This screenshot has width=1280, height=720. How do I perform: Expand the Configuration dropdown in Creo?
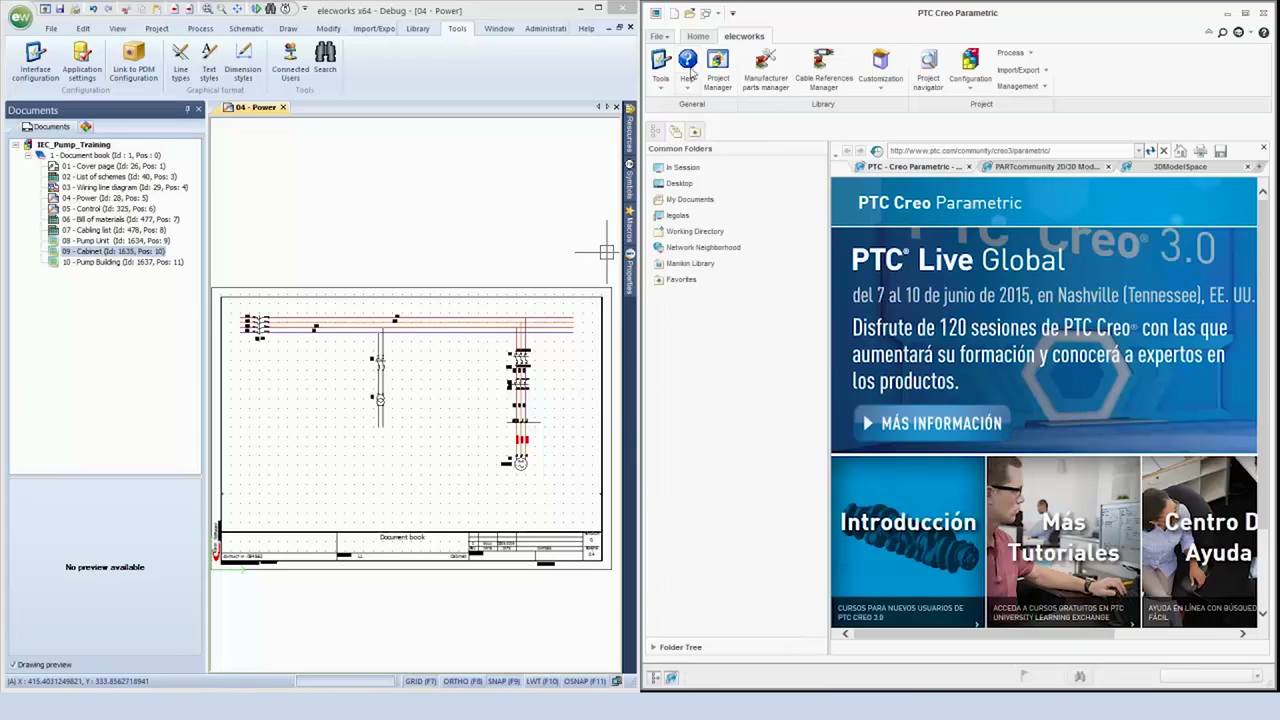[x=970, y=87]
